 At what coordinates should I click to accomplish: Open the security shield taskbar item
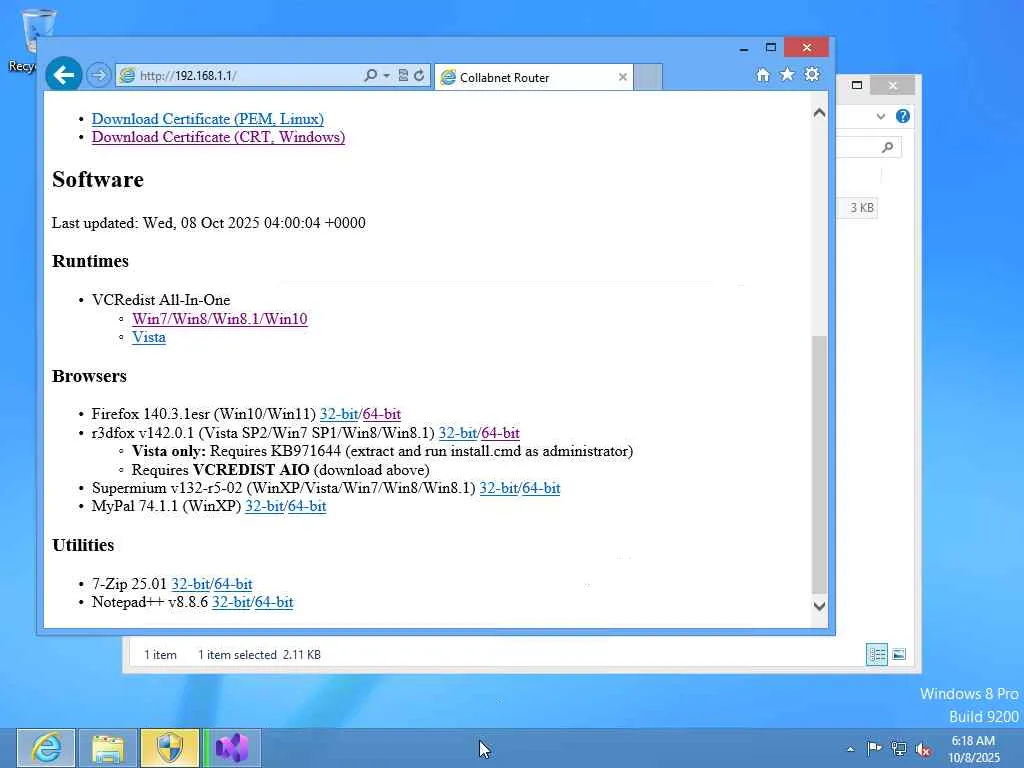tap(170, 748)
